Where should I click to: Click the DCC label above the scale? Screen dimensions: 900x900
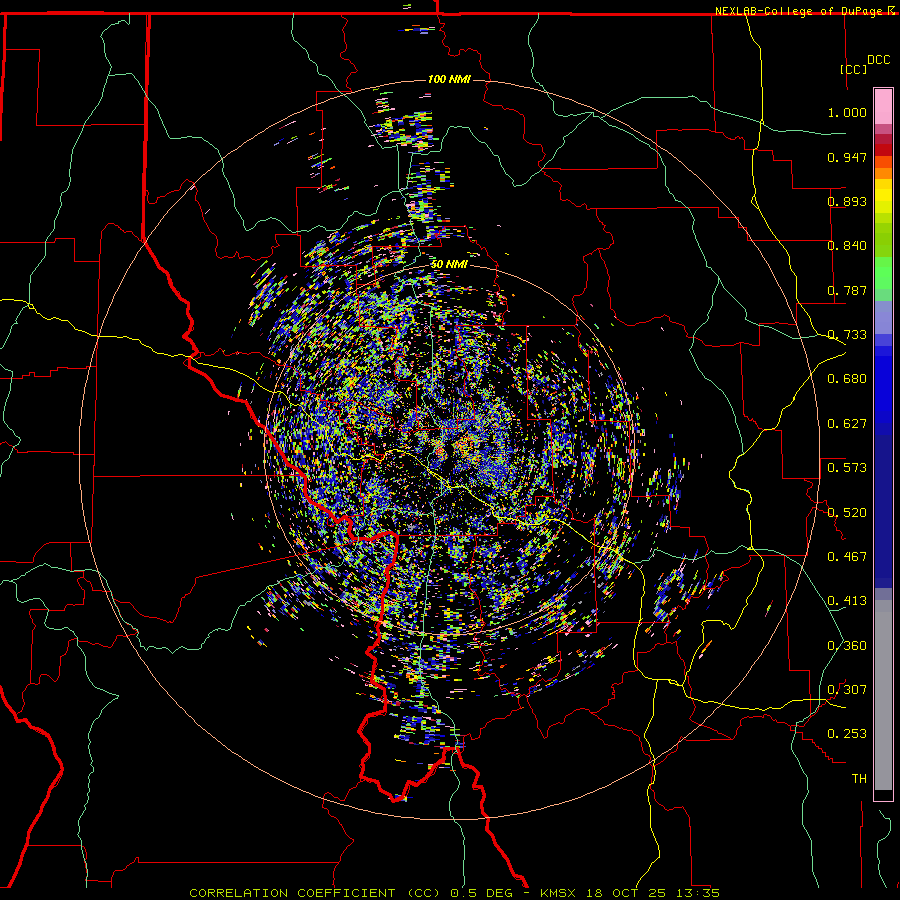pyautogui.click(x=878, y=60)
